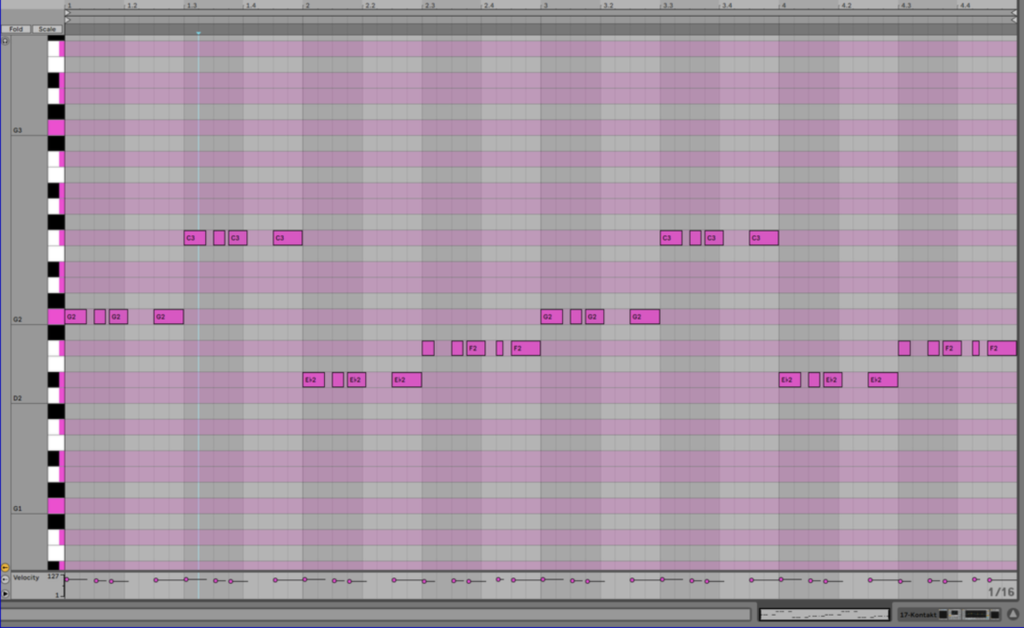Screen dimensions: 1024x628
Task: Click the loop end marker at the far right of the ruler
Action: pos(1014,12)
